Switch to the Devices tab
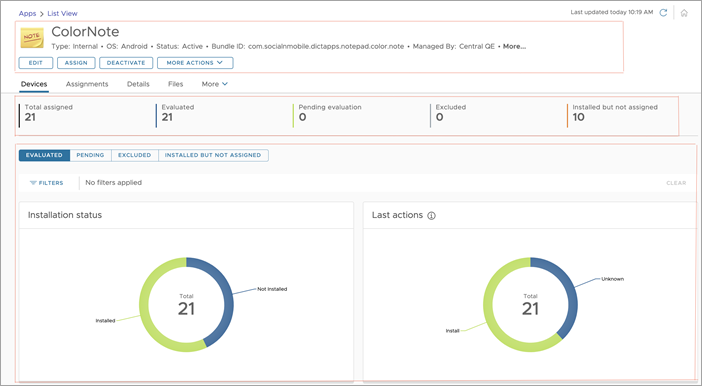The image size is (702, 386). click(34, 84)
